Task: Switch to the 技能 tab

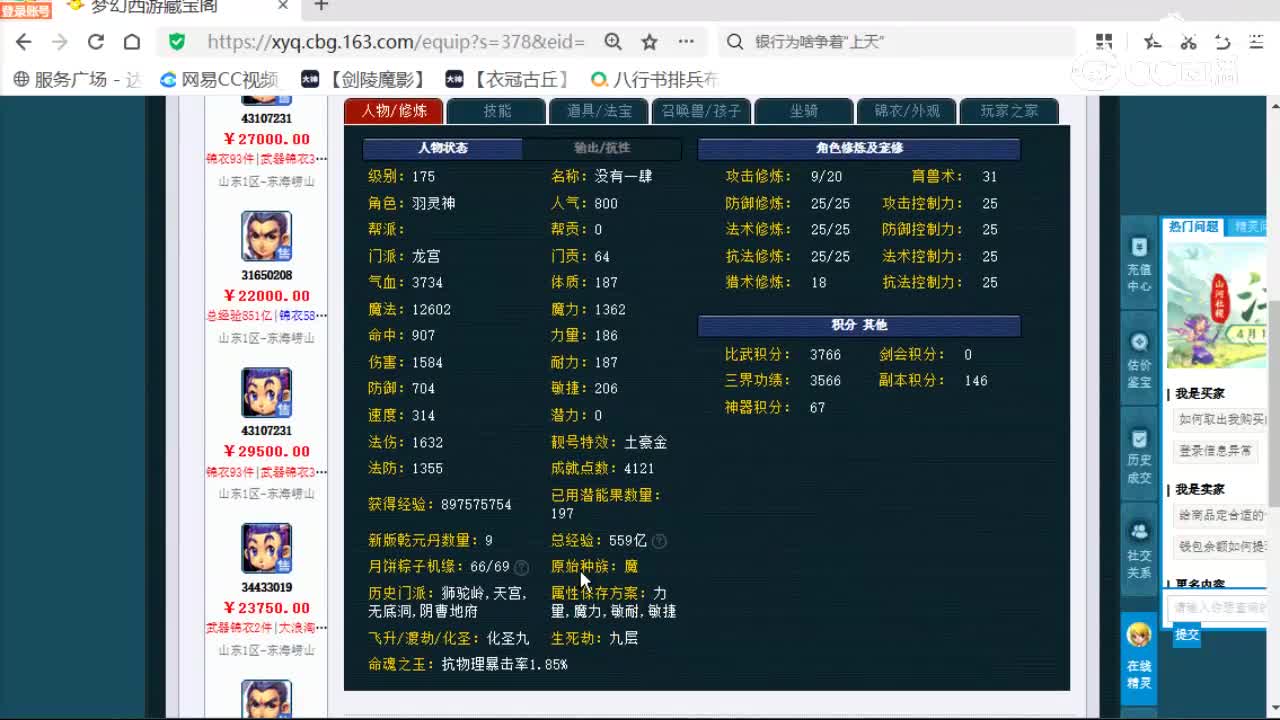Action: click(x=497, y=111)
